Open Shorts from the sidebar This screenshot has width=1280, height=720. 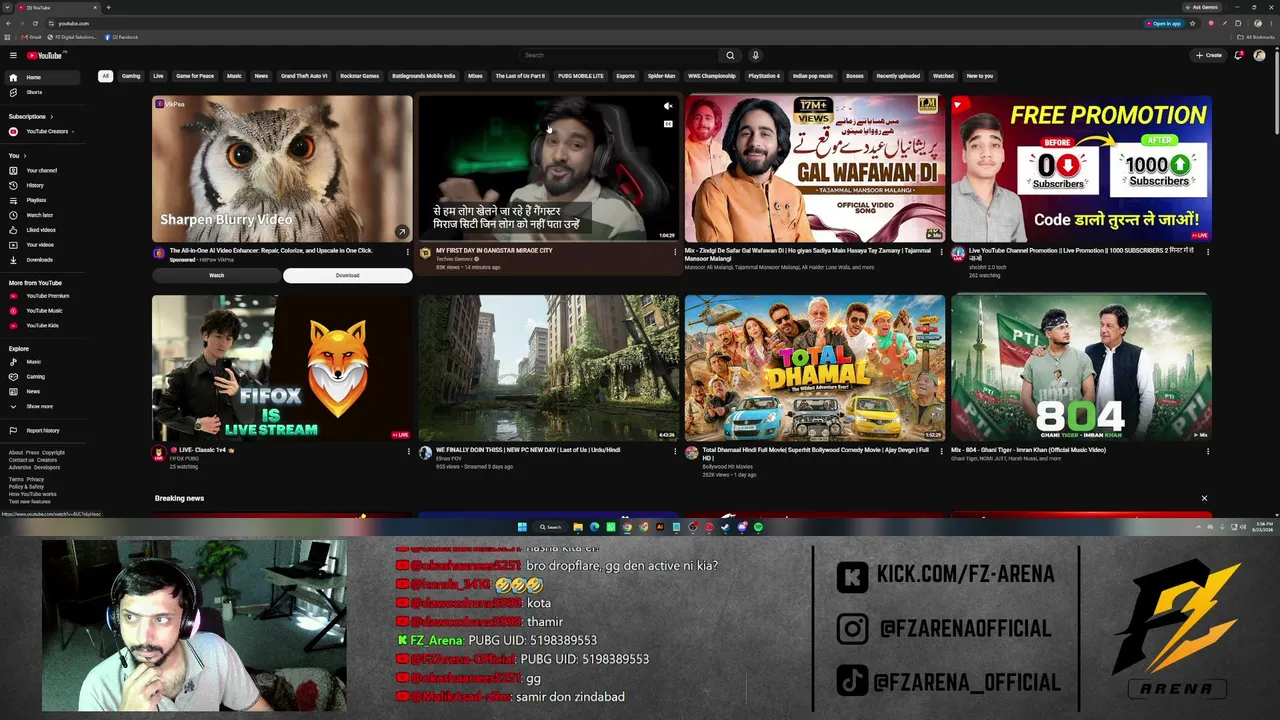[x=42, y=92]
